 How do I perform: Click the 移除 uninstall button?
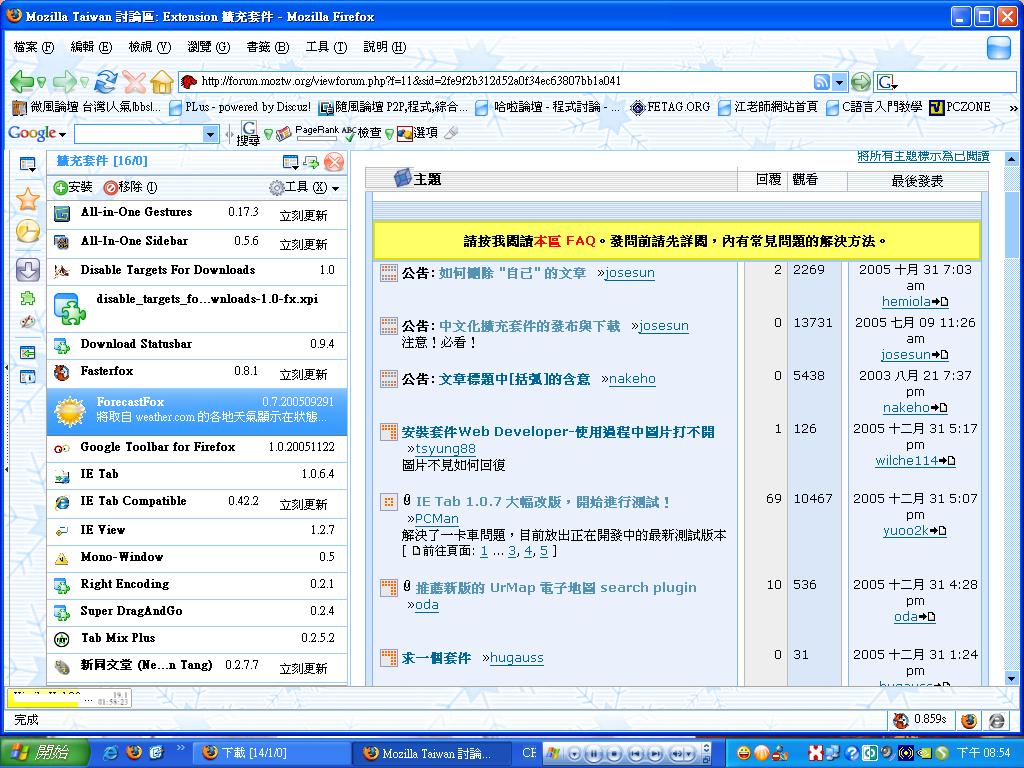click(131, 187)
